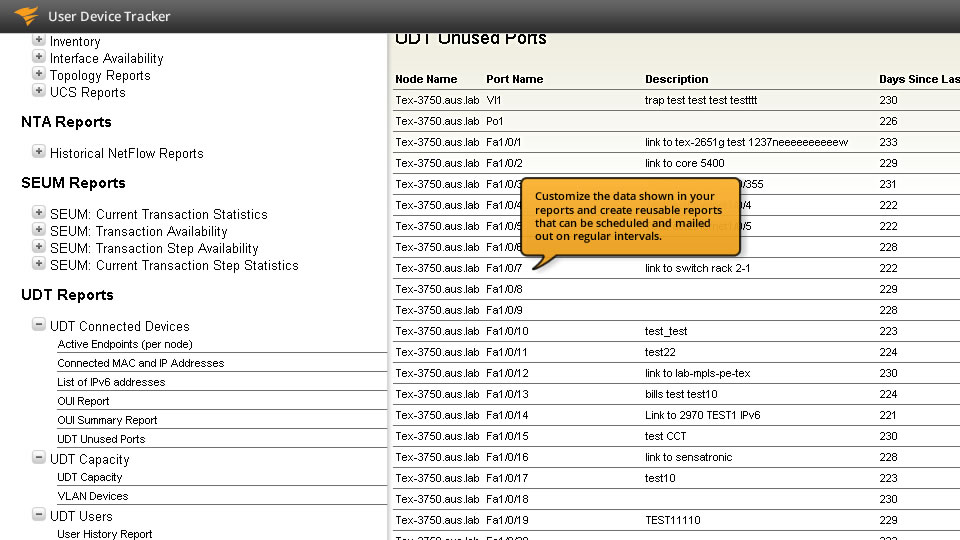Select the Topology Reports label
The width and height of the screenshot is (960, 540).
(100, 75)
